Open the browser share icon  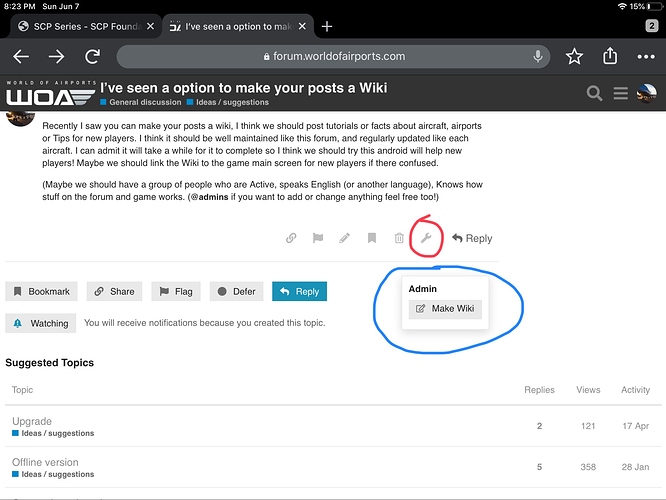(610, 56)
